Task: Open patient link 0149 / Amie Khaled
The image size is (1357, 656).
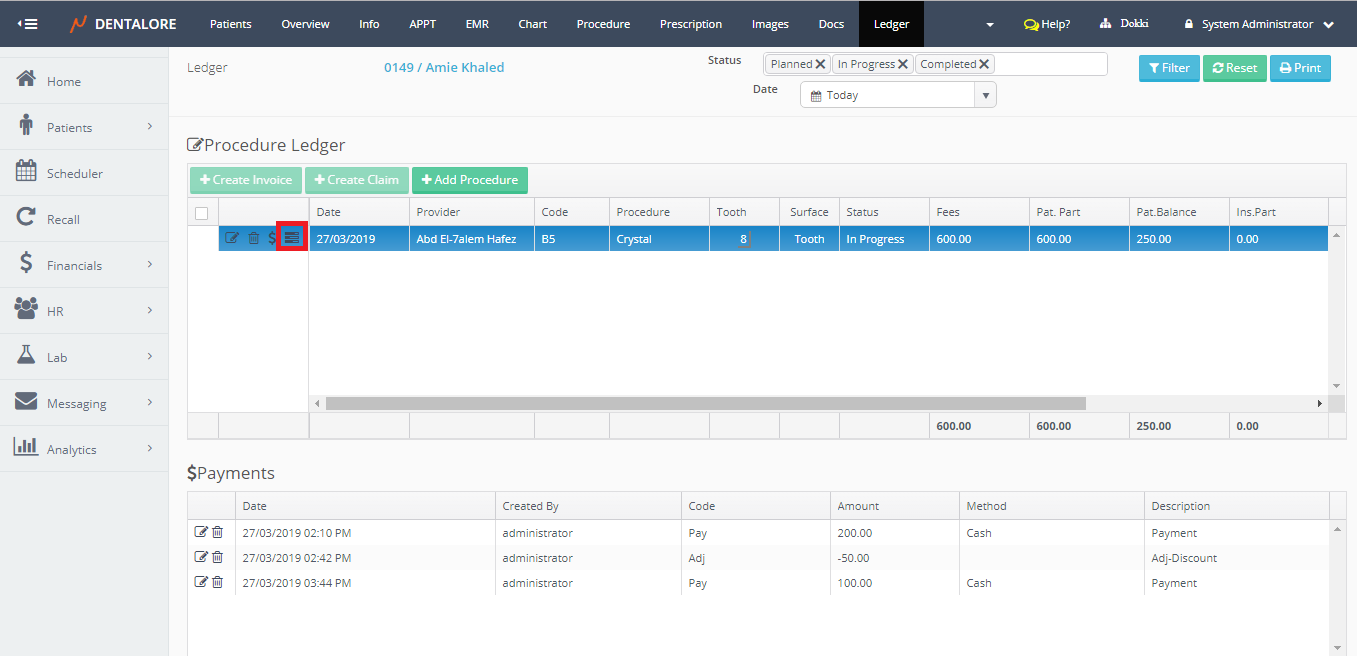Action: pyautogui.click(x=444, y=68)
